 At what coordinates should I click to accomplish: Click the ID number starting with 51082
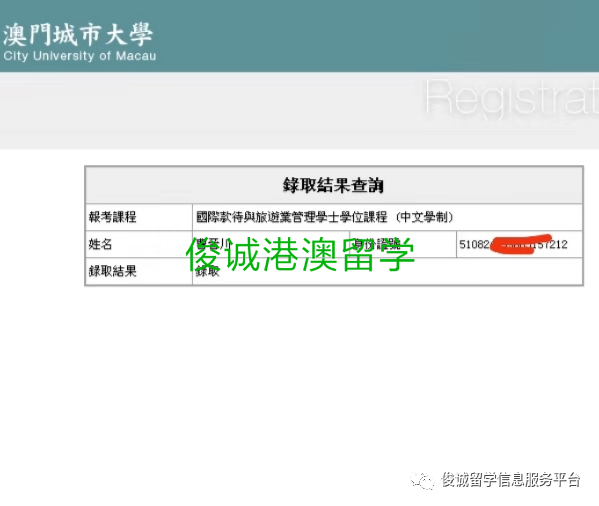pyautogui.click(x=513, y=244)
